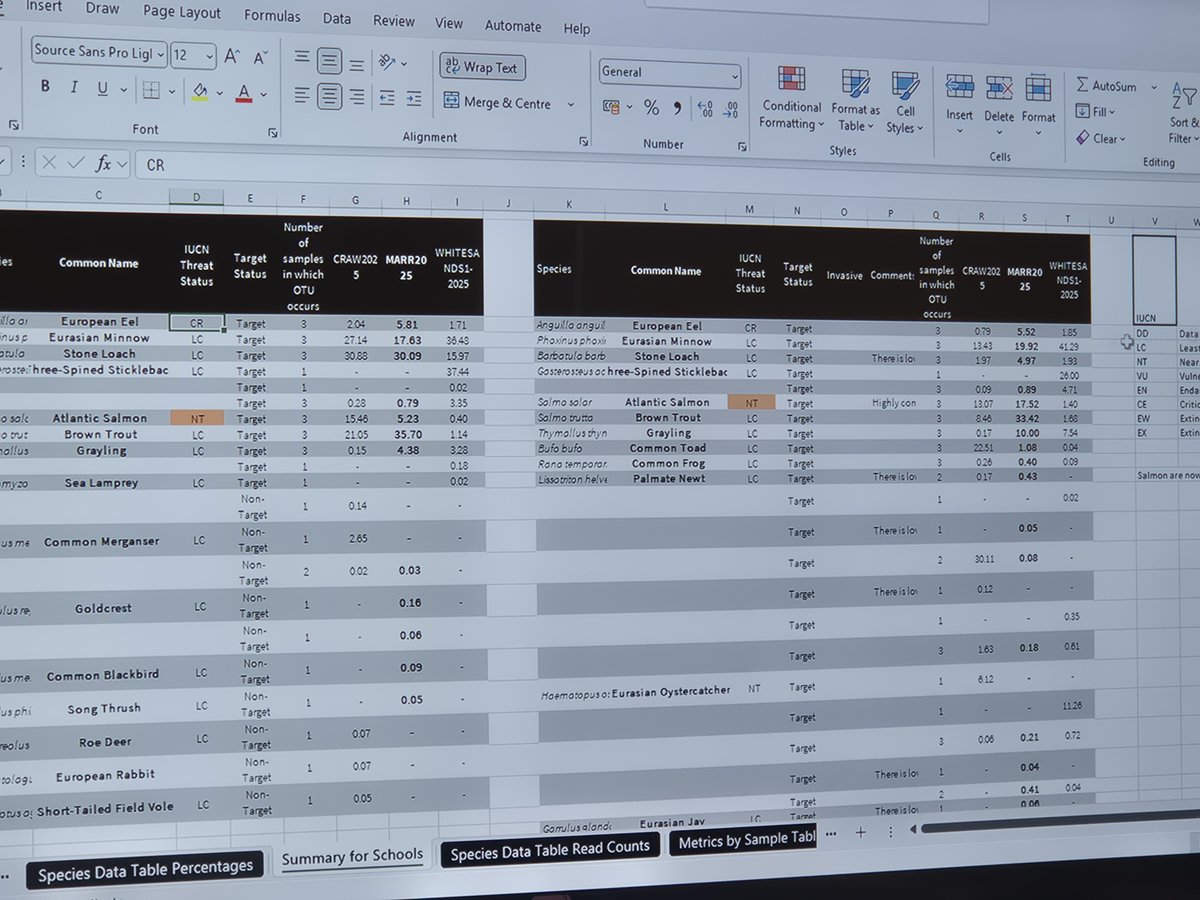Switch to the Data ribbon tab

pos(336,18)
